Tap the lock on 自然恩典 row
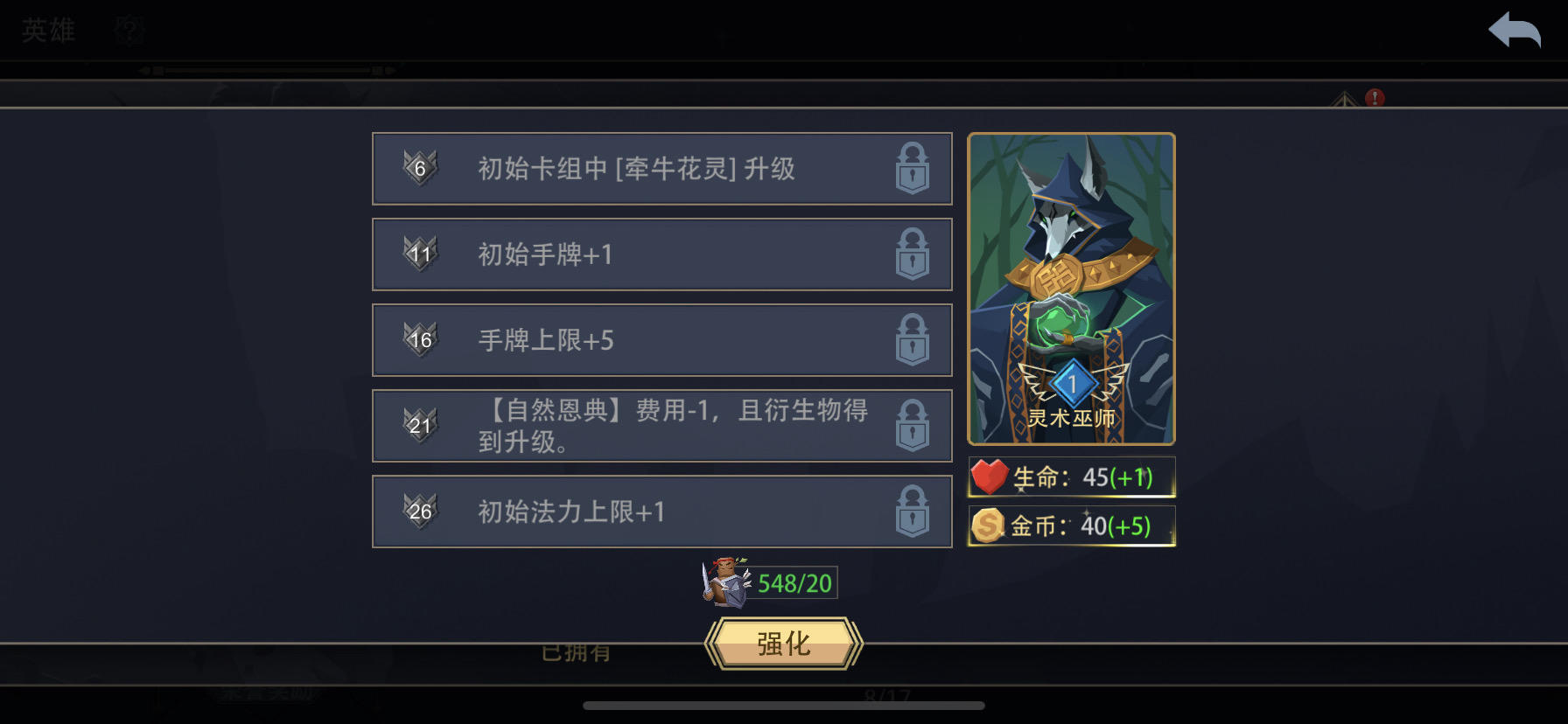Viewport: 1568px width, 724px height. (x=913, y=425)
